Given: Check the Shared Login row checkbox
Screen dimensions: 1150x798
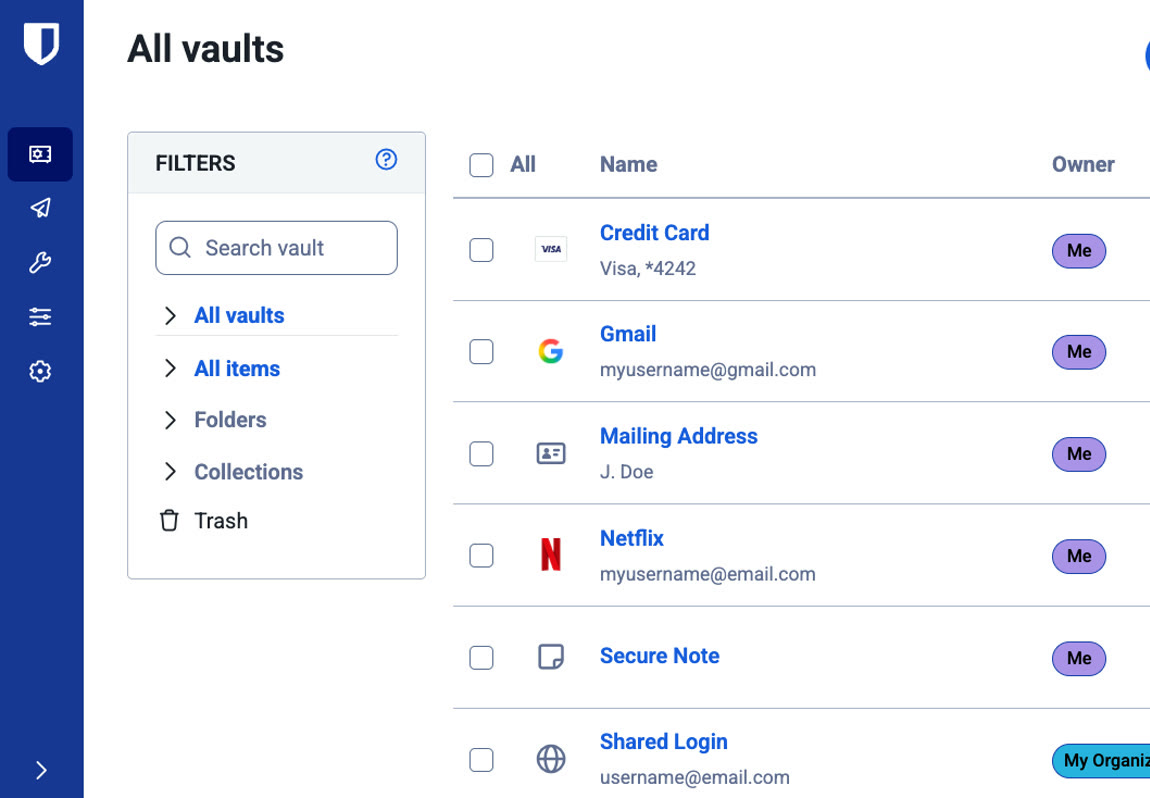Looking at the screenshot, I should coord(481,759).
